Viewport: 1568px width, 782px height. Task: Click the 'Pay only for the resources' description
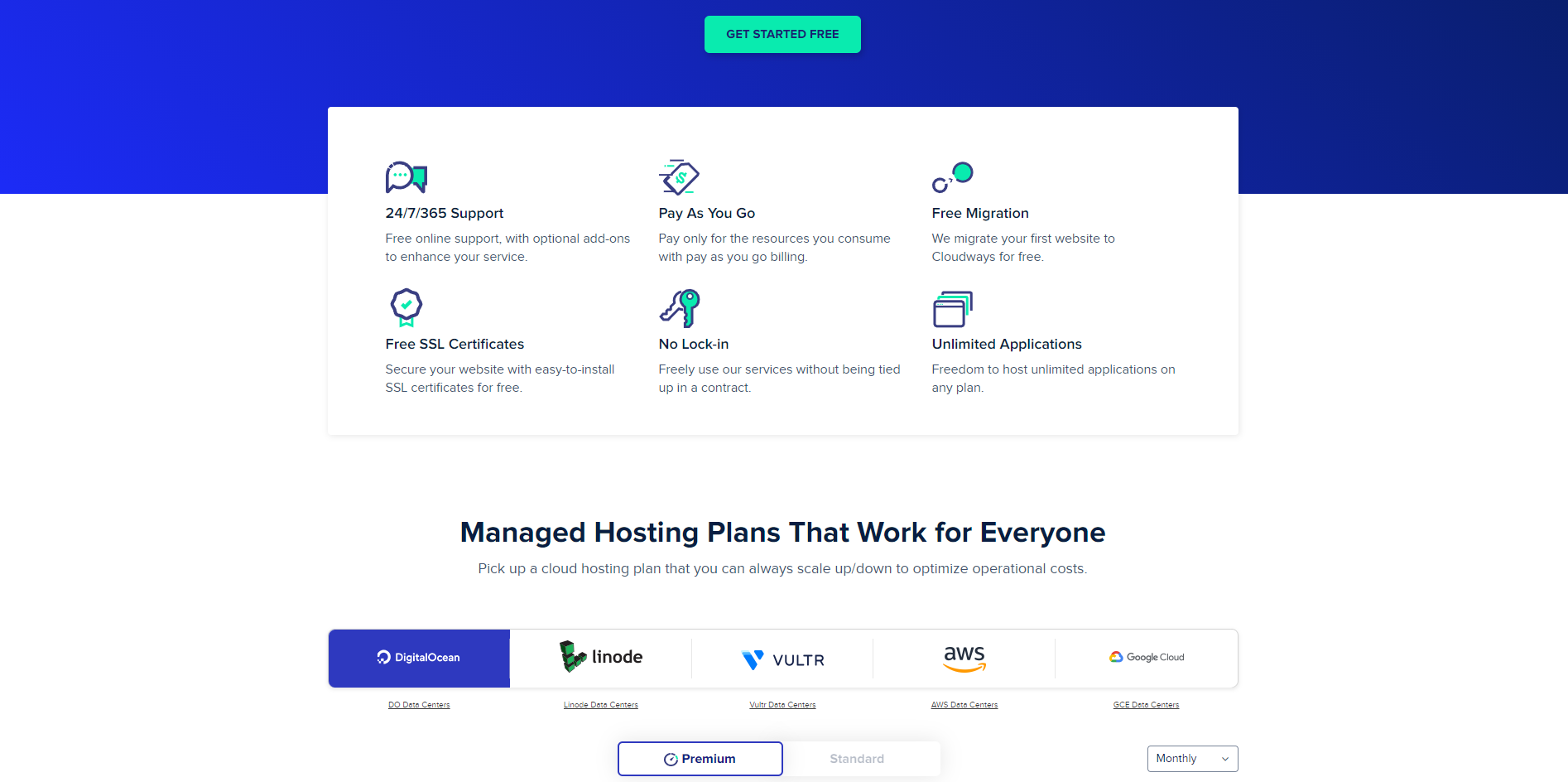pos(774,248)
